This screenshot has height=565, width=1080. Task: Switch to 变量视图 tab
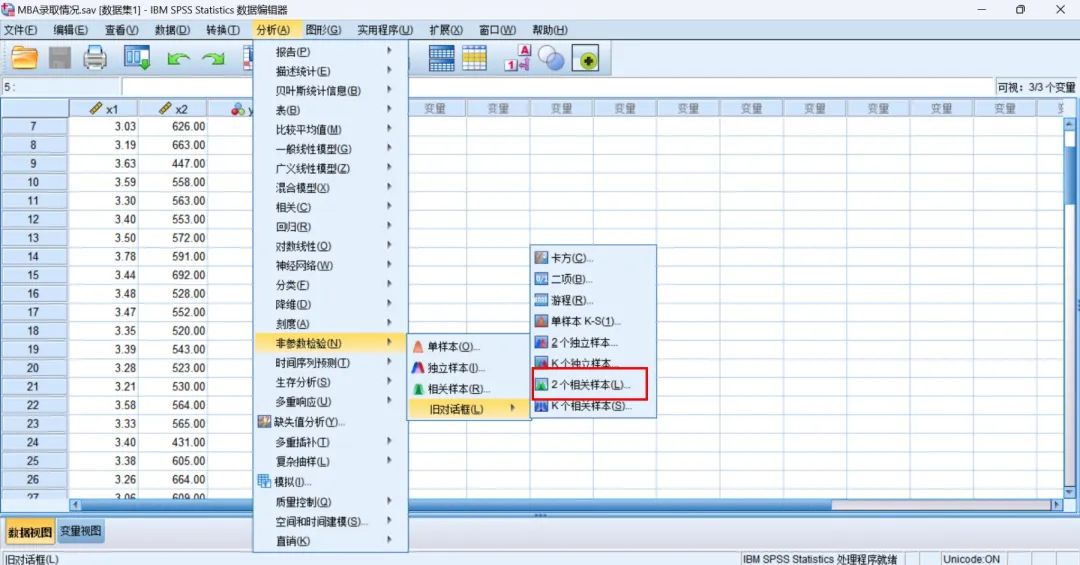[x=81, y=531]
